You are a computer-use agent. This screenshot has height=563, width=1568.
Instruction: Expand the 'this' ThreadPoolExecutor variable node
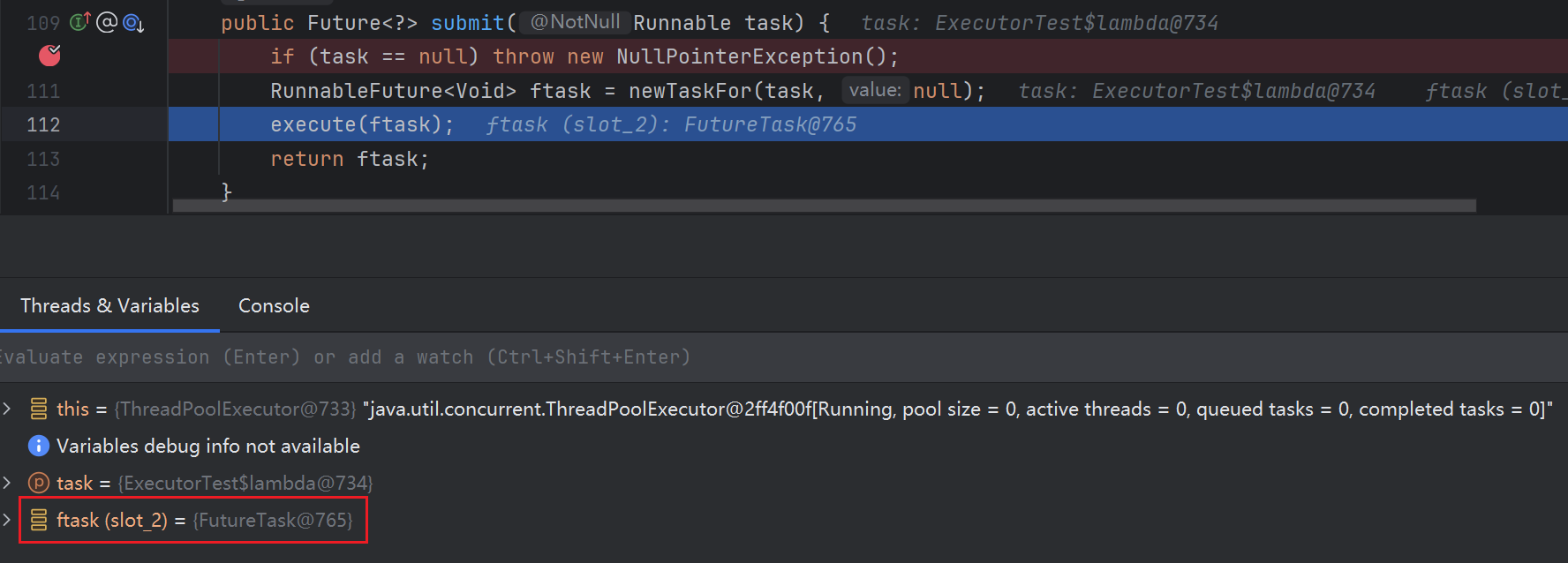tap(7, 409)
